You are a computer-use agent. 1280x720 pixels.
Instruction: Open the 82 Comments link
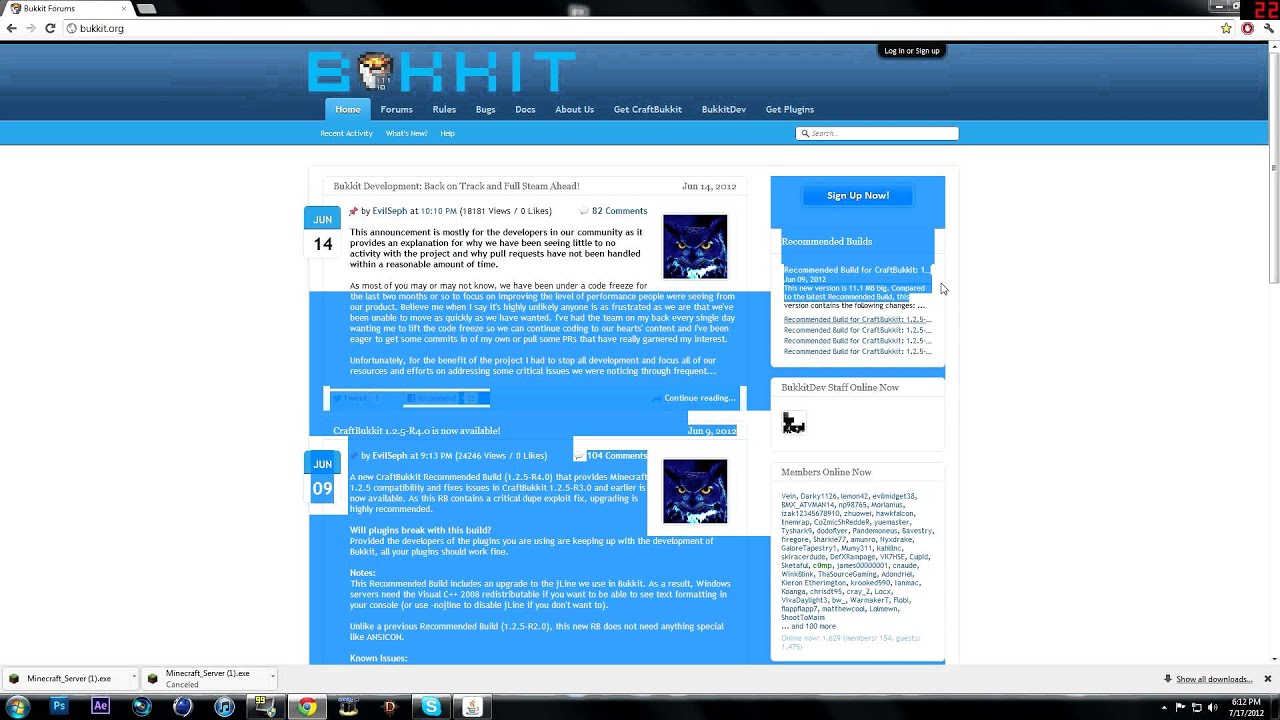[x=619, y=211]
